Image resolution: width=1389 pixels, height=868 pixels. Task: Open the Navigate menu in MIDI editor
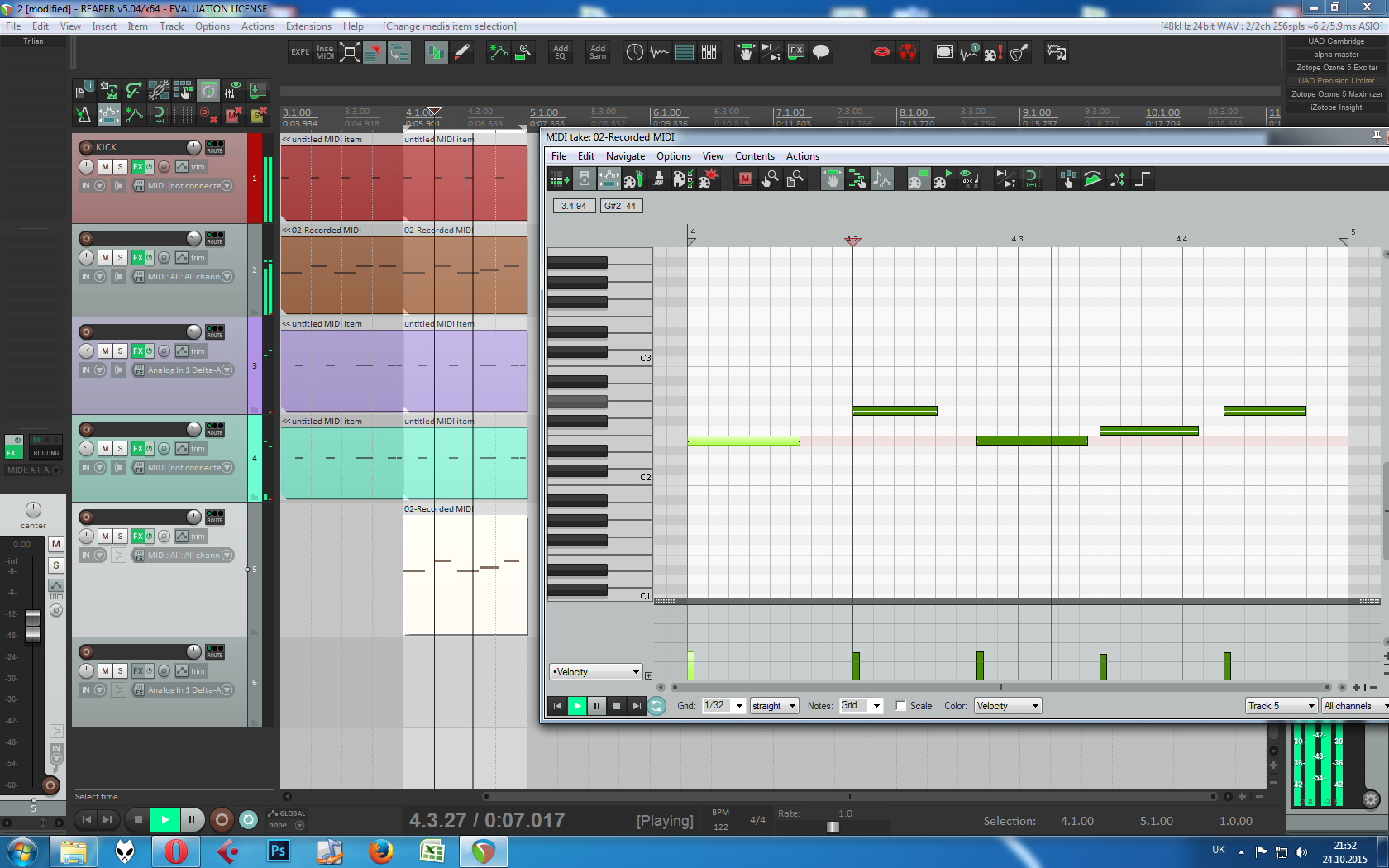[625, 156]
